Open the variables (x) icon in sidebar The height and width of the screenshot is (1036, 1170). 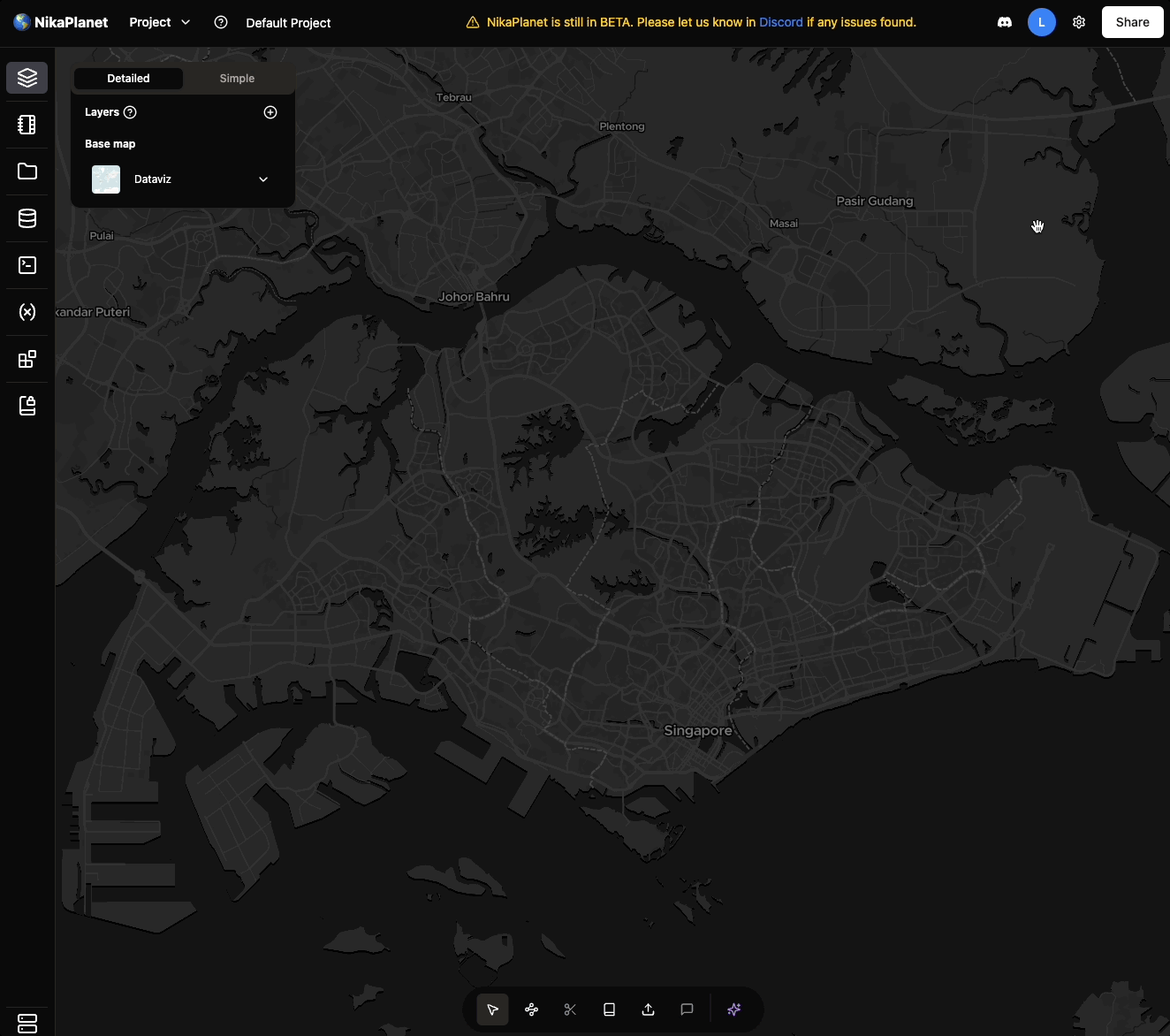(x=27, y=312)
